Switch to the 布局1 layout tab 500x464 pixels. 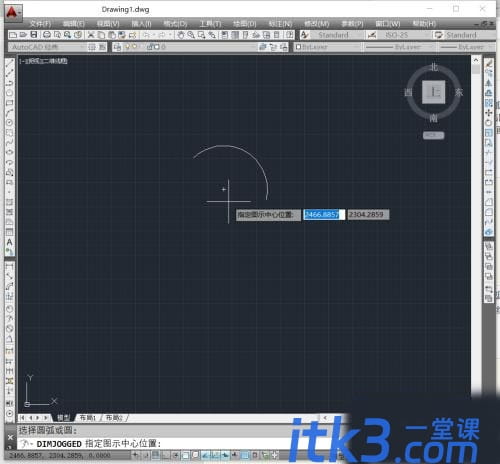point(88,418)
